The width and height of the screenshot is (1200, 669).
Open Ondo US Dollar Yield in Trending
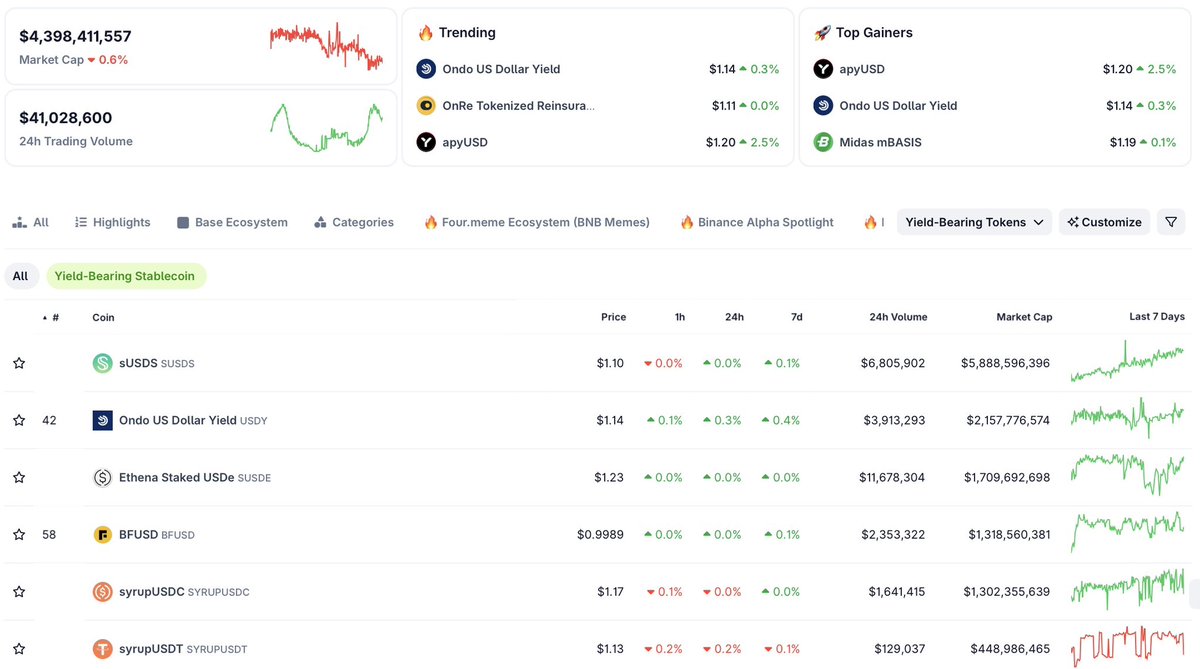click(501, 69)
